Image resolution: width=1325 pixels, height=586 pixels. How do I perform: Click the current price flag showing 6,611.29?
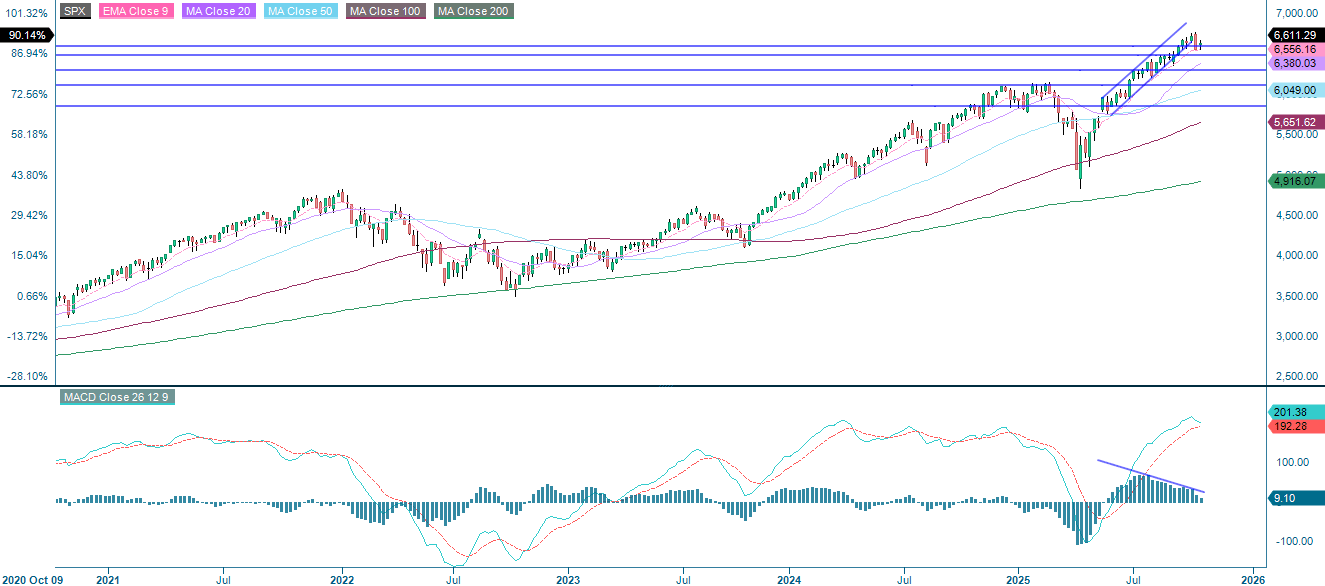coord(1296,34)
